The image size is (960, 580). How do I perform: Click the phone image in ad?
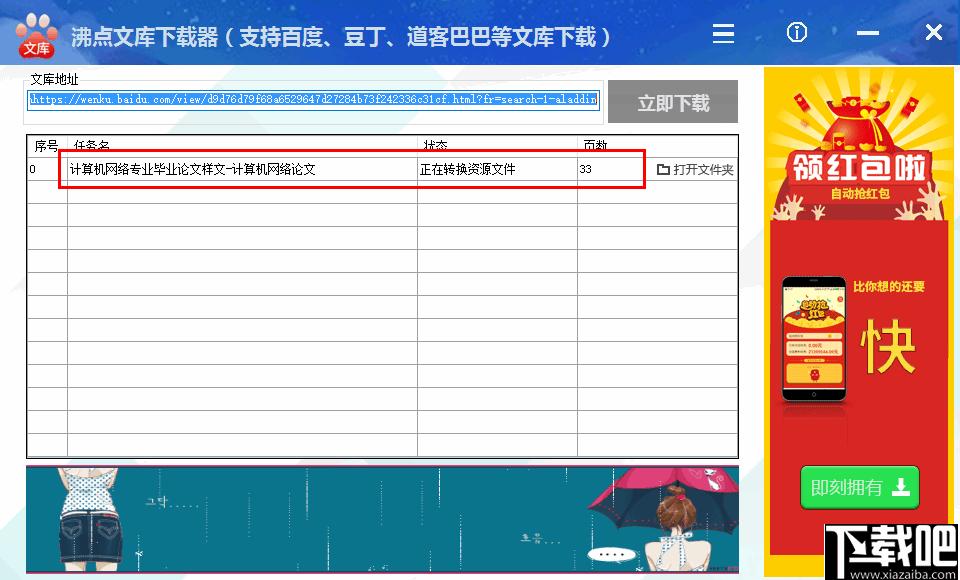814,339
